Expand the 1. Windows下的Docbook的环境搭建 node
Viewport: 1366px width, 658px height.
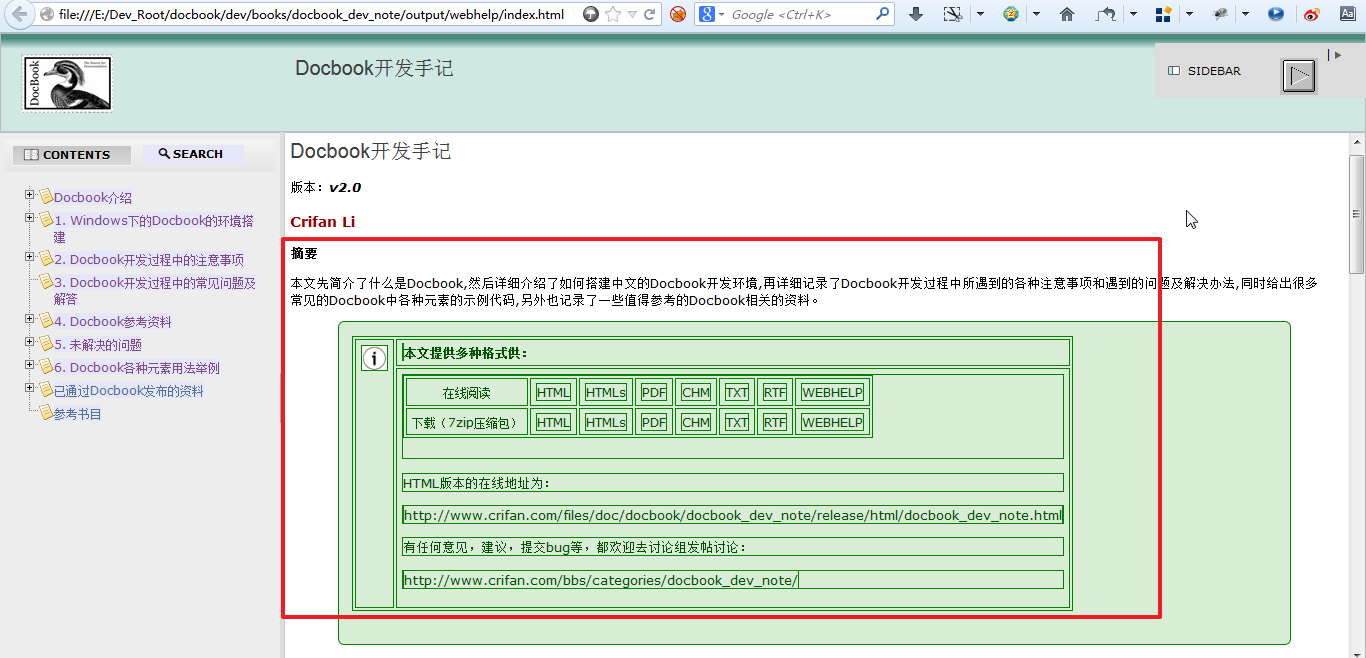point(30,218)
